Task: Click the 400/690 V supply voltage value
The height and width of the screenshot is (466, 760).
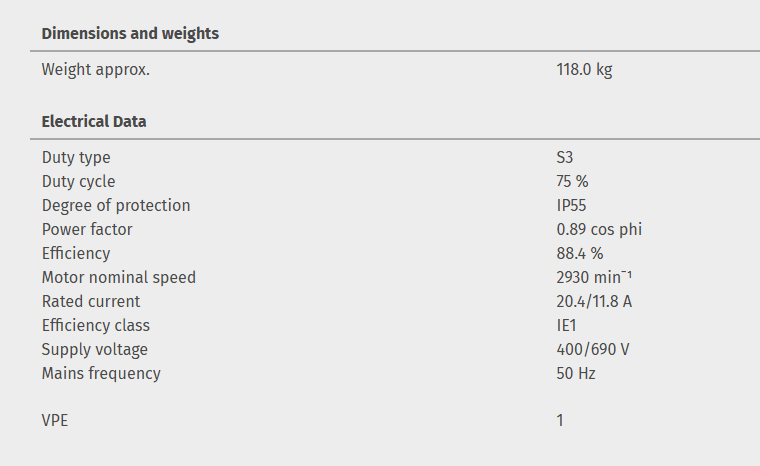Action: 593,350
